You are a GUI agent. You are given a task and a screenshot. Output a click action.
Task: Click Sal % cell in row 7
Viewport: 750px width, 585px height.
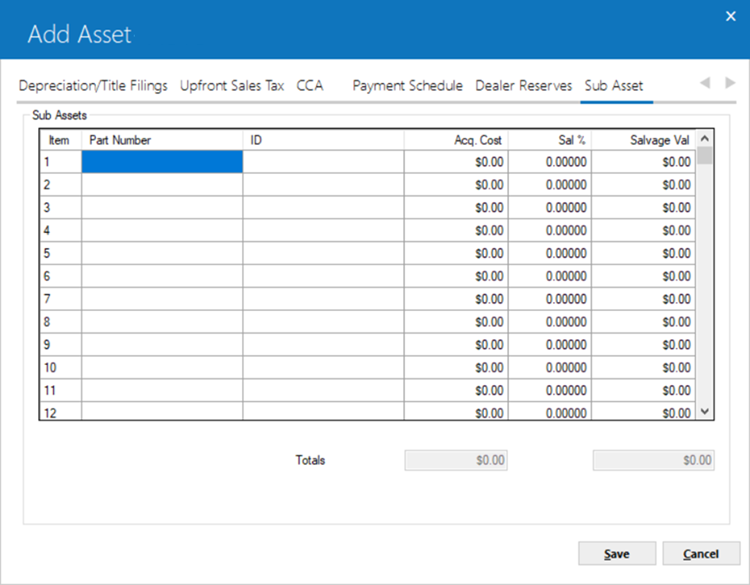point(550,299)
